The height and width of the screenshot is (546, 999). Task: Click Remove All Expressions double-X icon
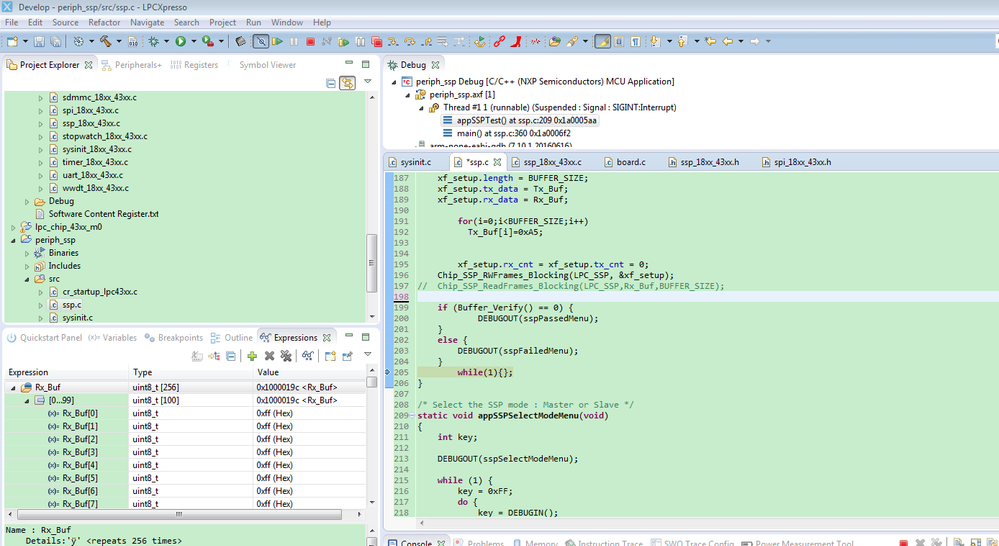(286, 356)
